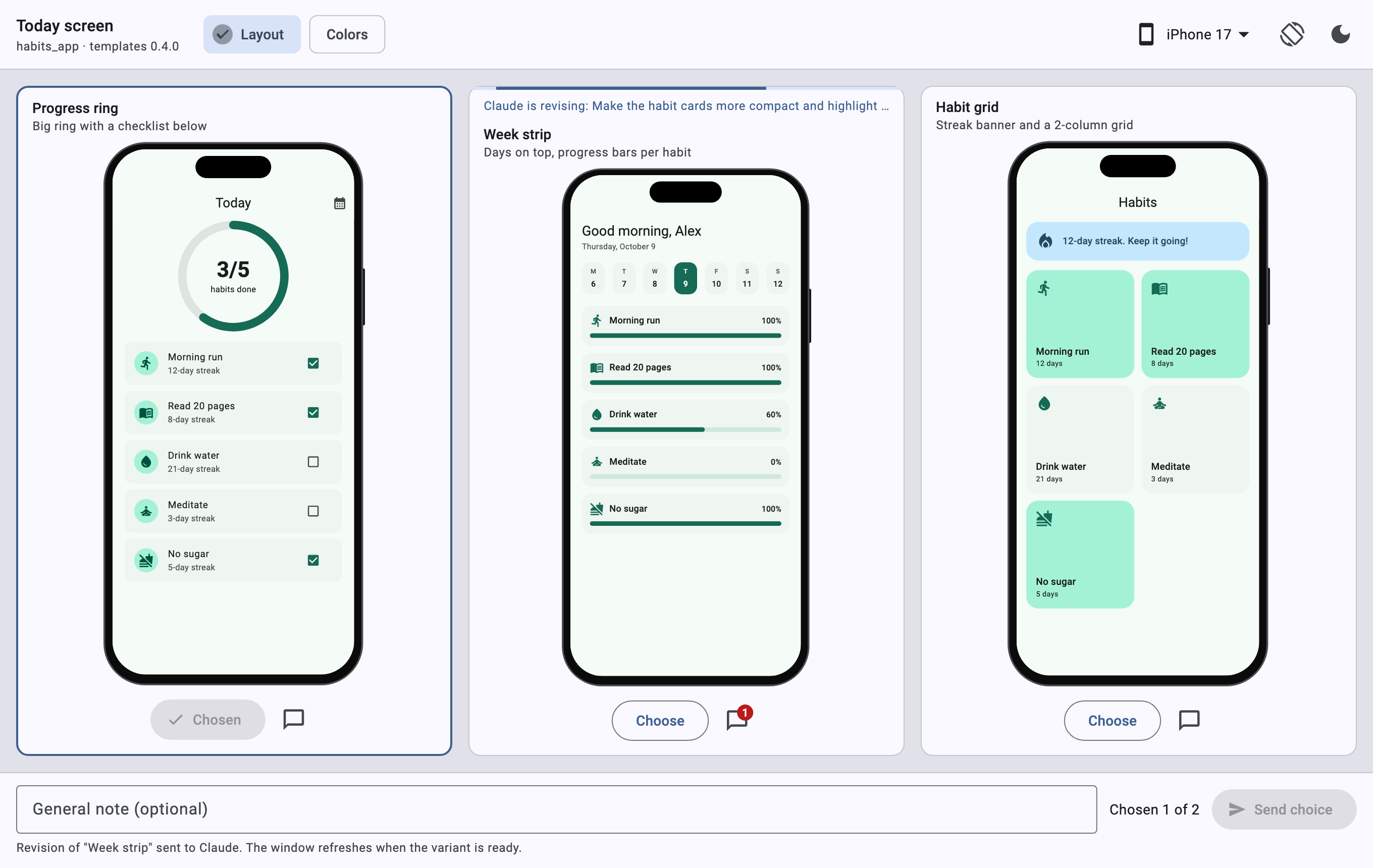Click the 3/5 habits done progress ring

(x=233, y=276)
